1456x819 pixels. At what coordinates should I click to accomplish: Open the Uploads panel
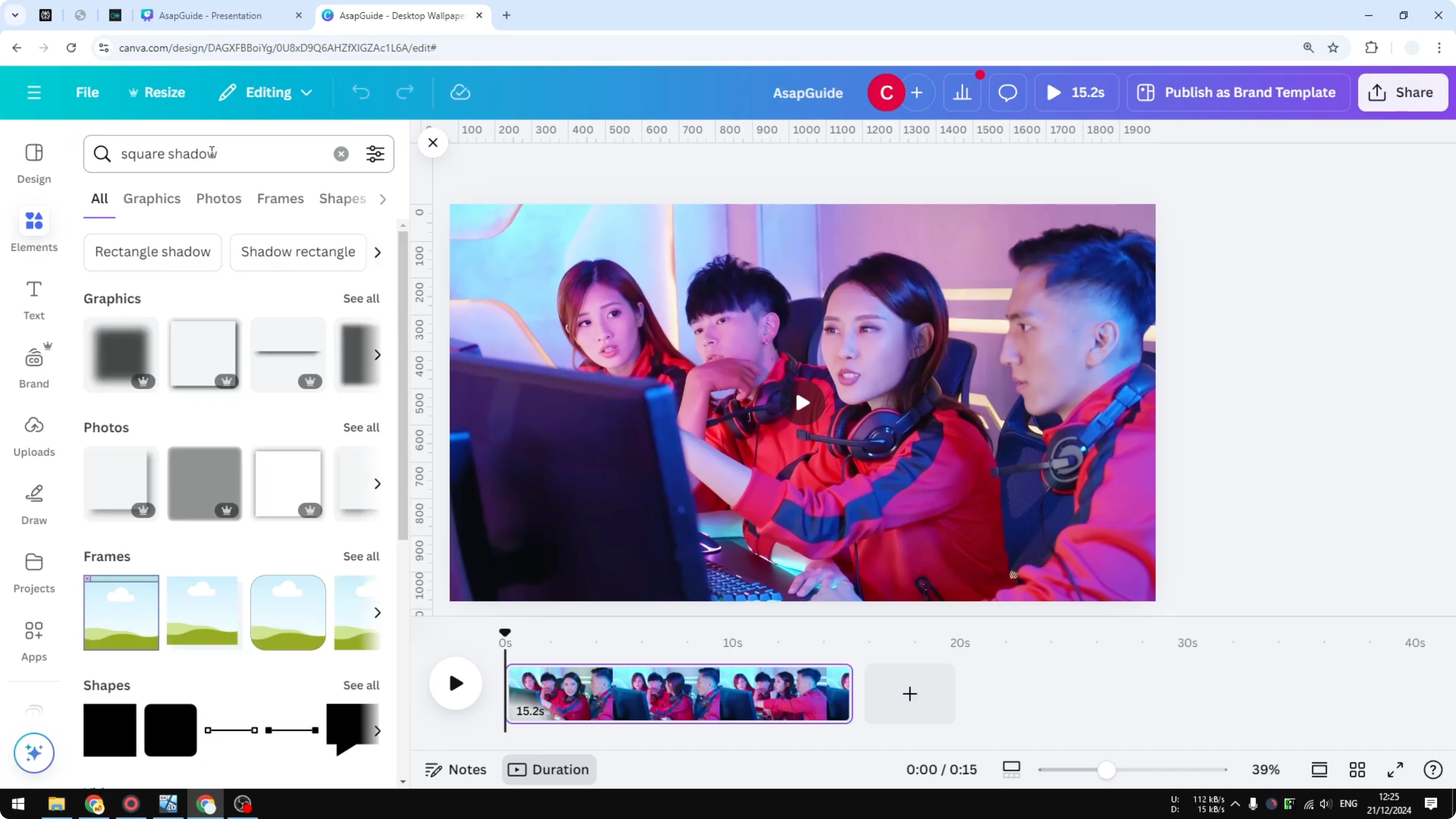point(33,435)
